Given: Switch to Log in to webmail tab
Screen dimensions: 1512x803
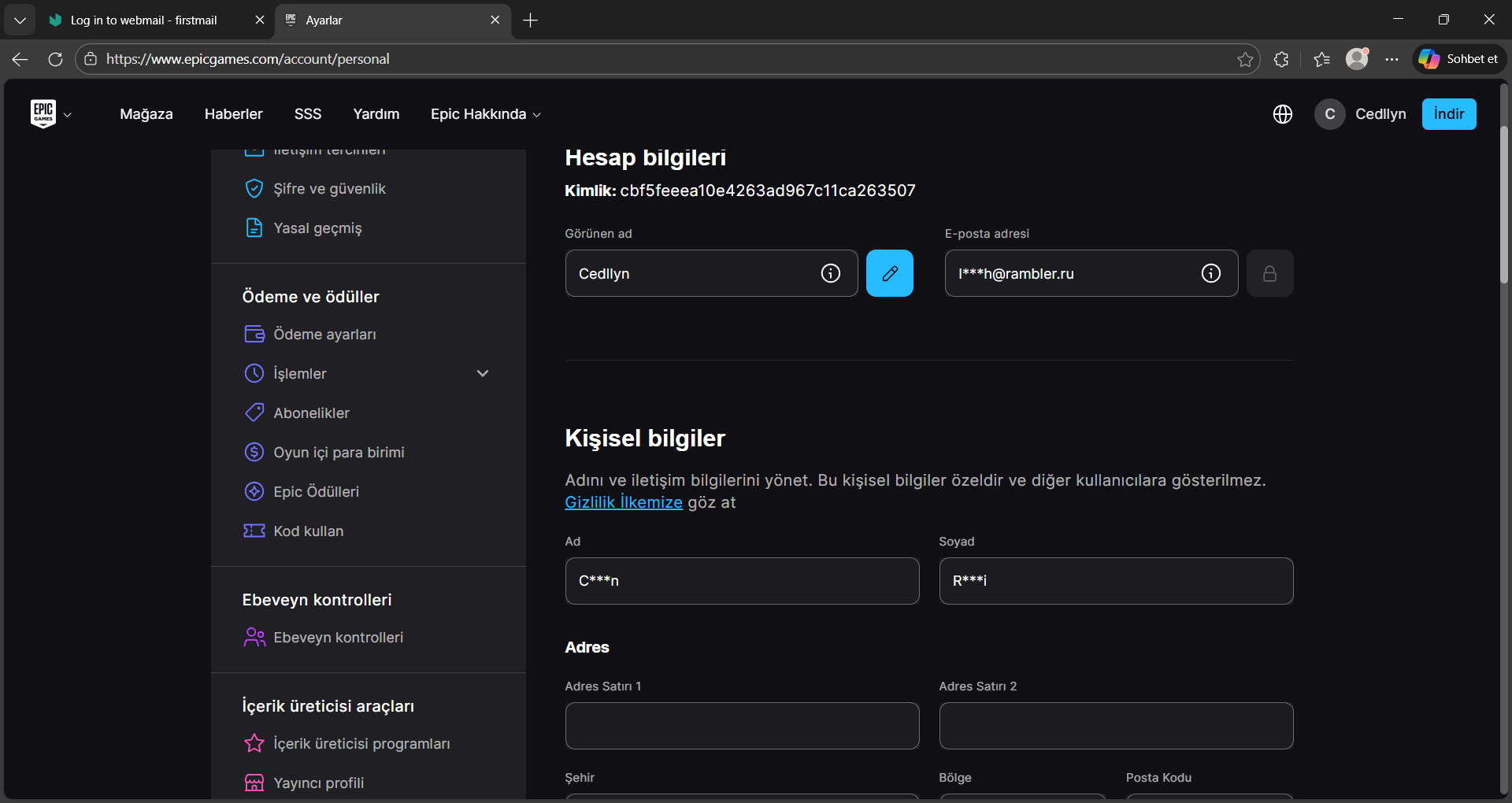Looking at the screenshot, I should 157,20.
